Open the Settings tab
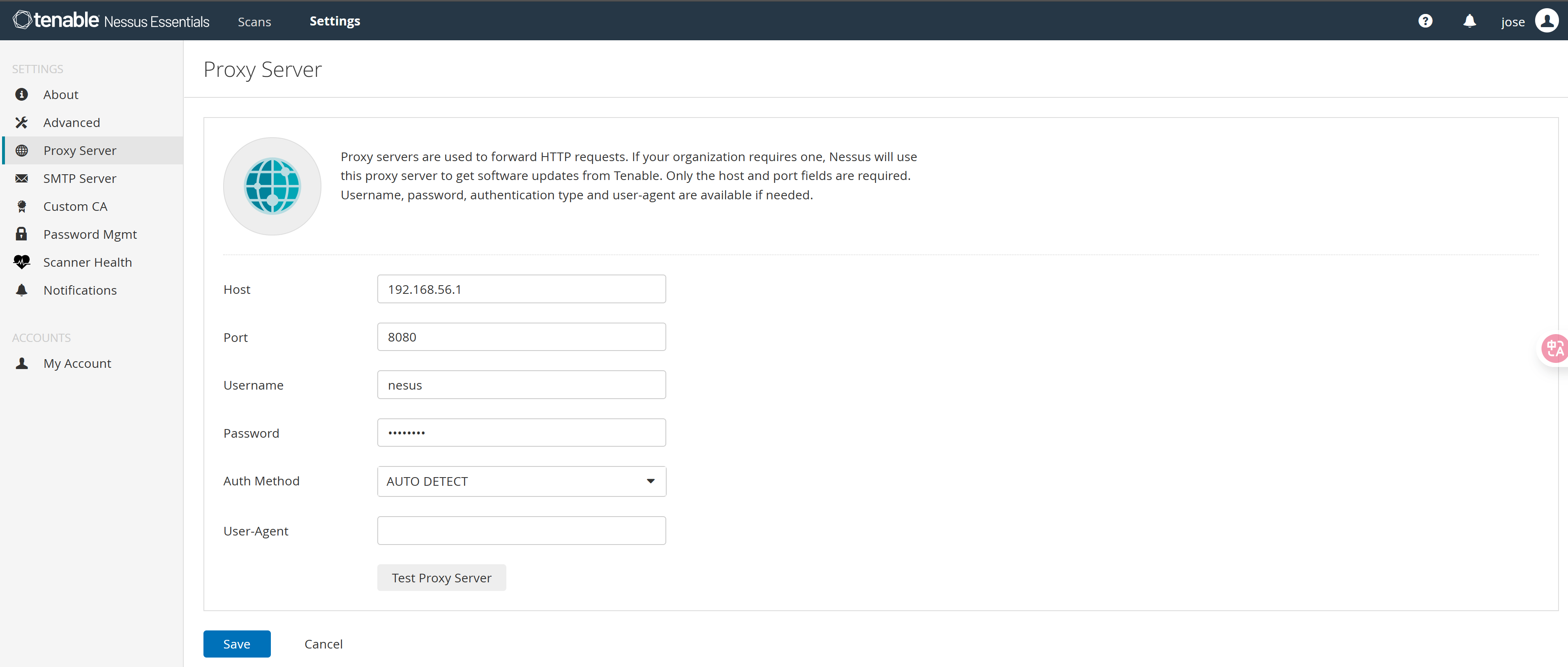The image size is (1568, 667). 335,21
